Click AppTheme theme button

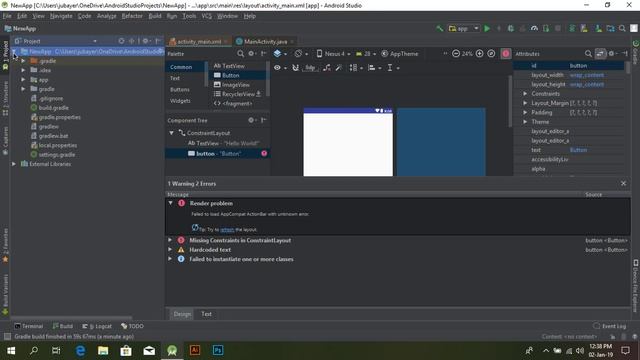point(400,54)
